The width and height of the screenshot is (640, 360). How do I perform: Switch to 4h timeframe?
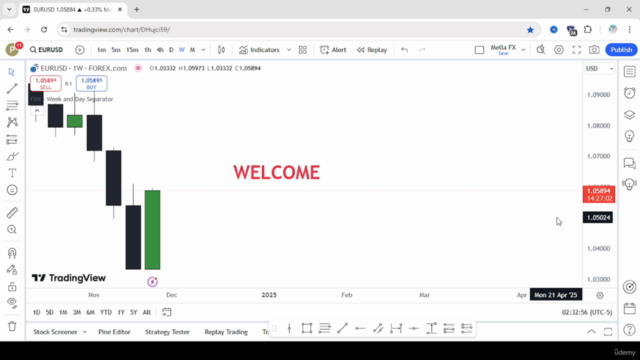point(160,50)
